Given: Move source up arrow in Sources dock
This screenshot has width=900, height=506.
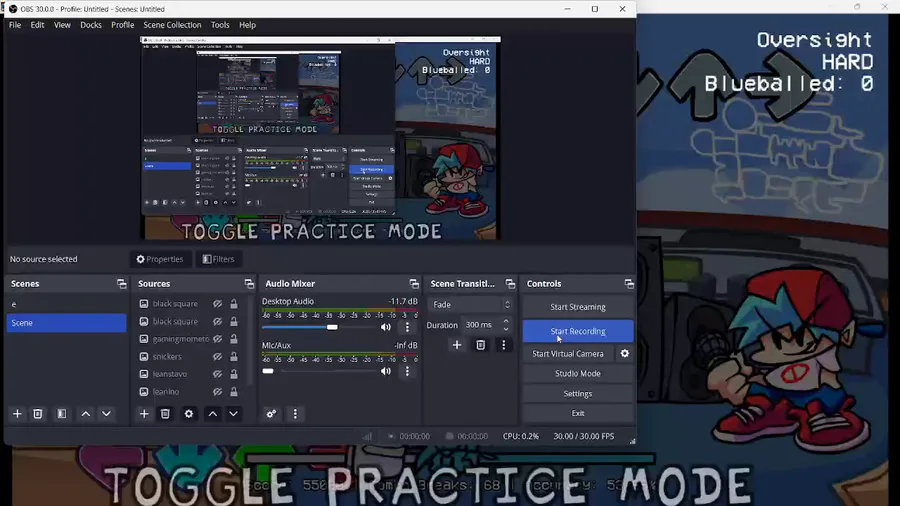Looking at the screenshot, I should [x=213, y=414].
